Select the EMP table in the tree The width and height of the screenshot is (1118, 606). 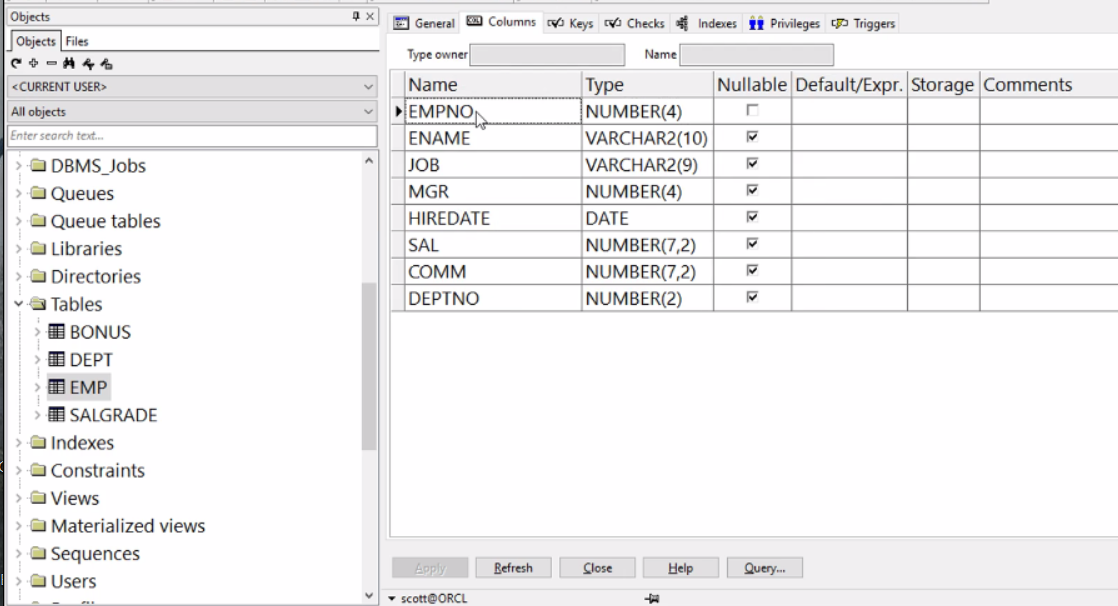coord(88,388)
